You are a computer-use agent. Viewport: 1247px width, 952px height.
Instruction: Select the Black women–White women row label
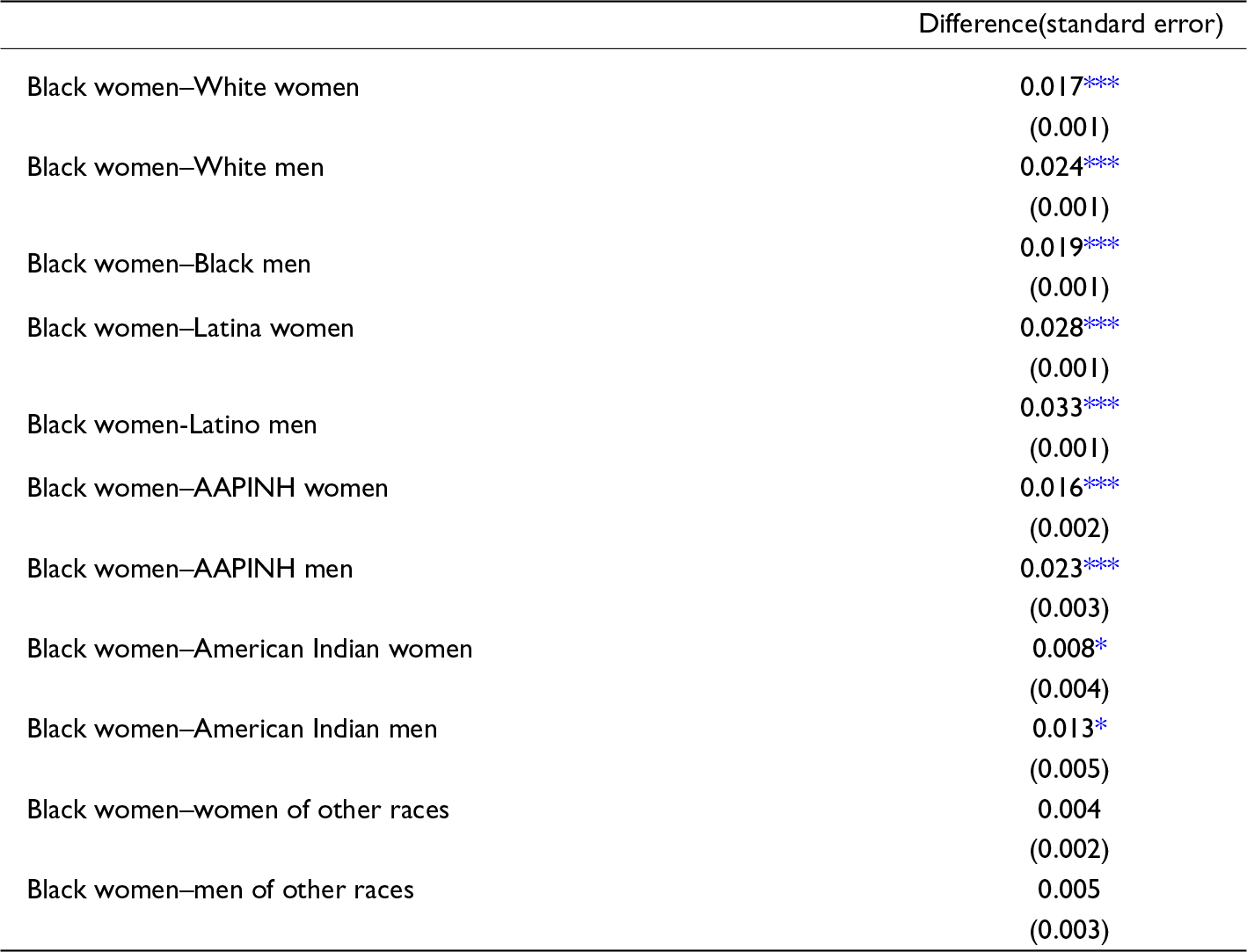point(193,87)
